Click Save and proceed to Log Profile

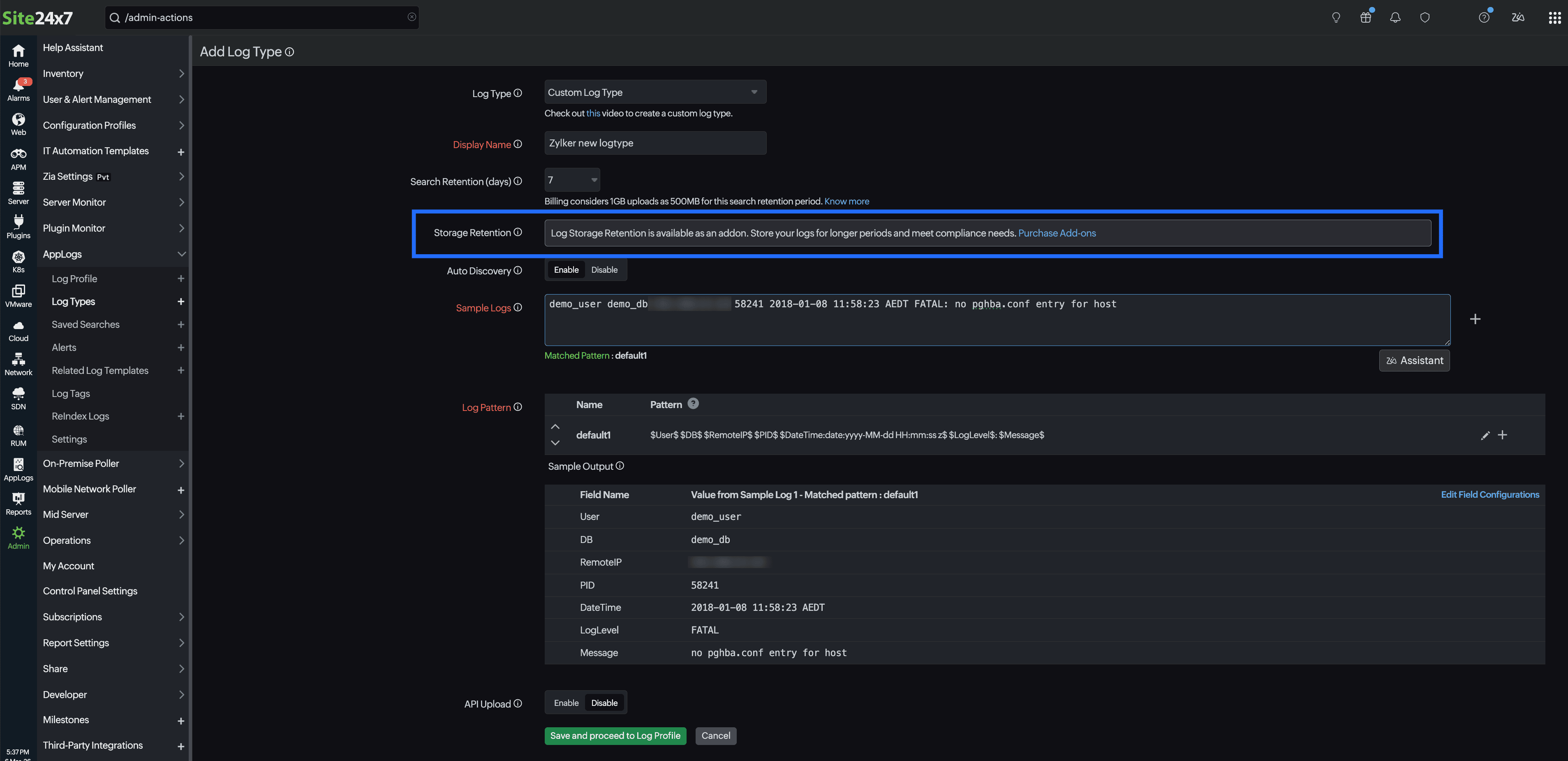[615, 736]
